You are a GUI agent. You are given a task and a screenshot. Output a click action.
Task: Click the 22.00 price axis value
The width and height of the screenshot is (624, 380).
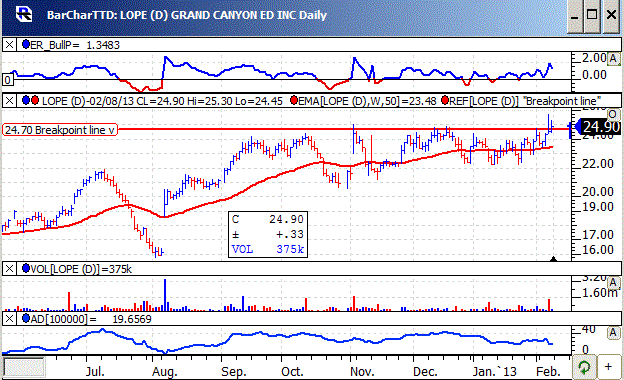point(598,164)
